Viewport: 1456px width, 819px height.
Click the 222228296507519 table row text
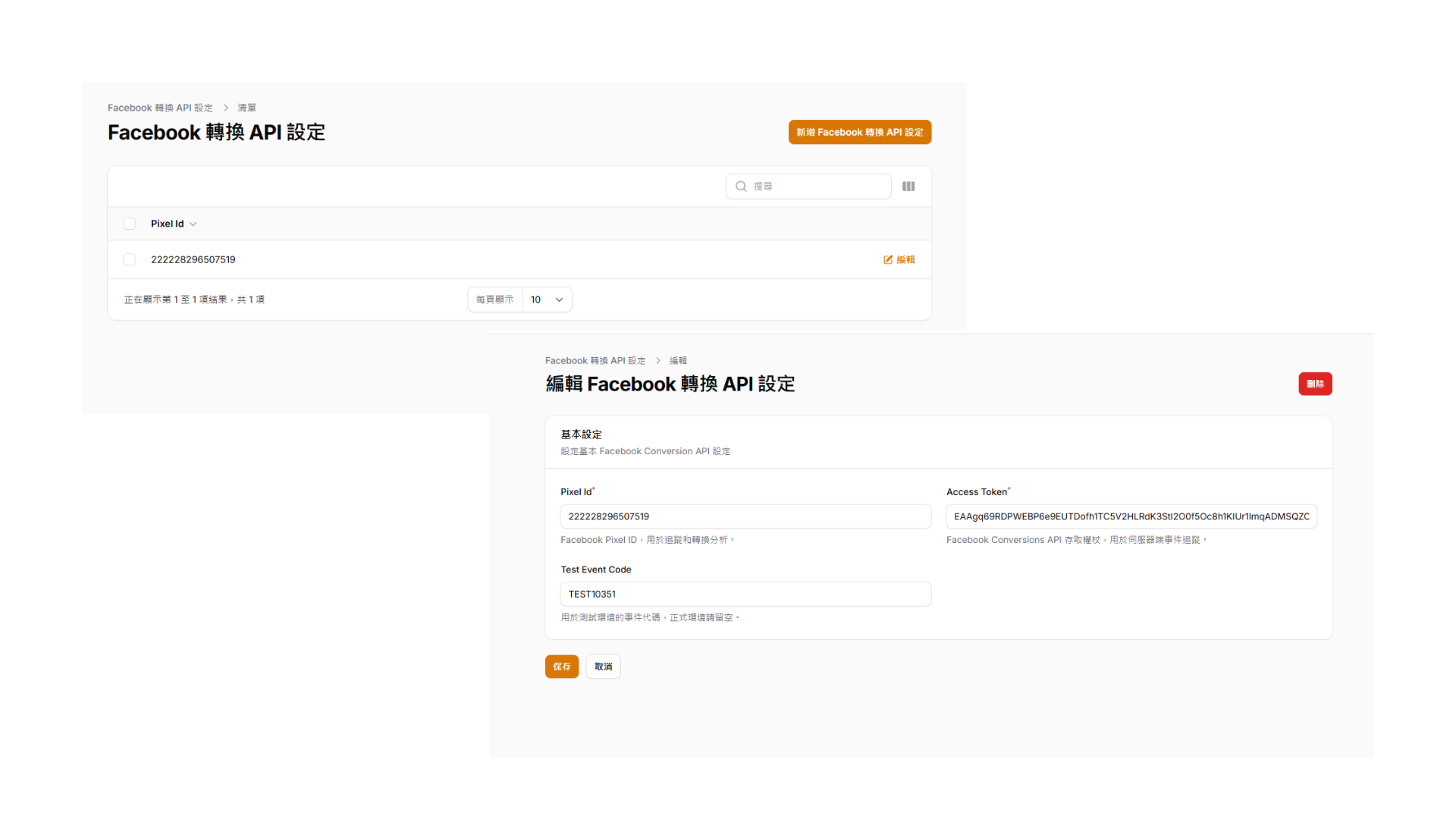(x=193, y=259)
